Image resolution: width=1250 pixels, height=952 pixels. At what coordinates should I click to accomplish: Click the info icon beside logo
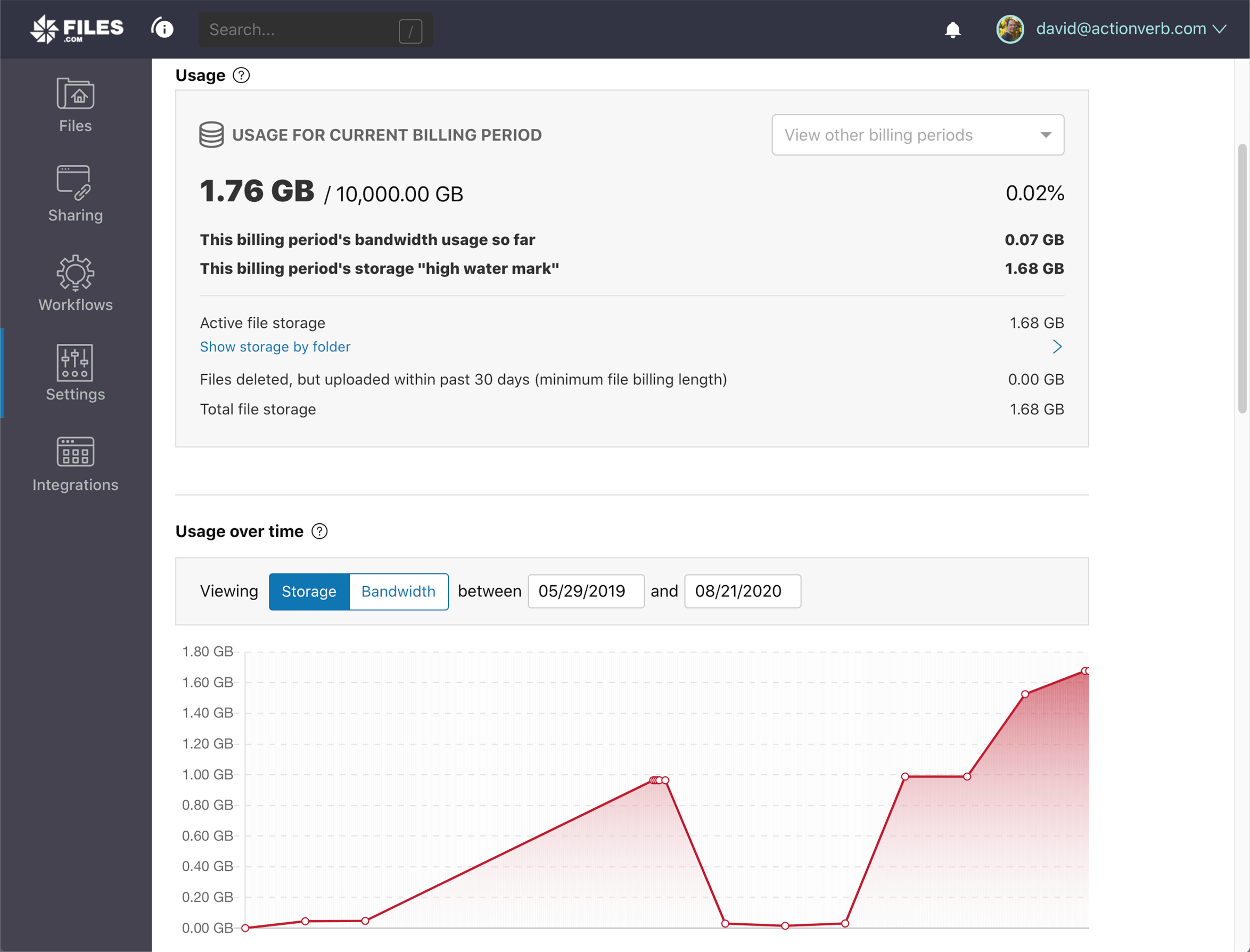(x=162, y=28)
